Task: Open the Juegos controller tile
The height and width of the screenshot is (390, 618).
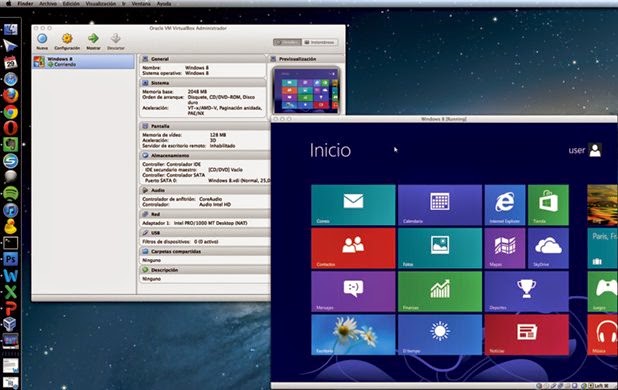Action: coord(603,292)
